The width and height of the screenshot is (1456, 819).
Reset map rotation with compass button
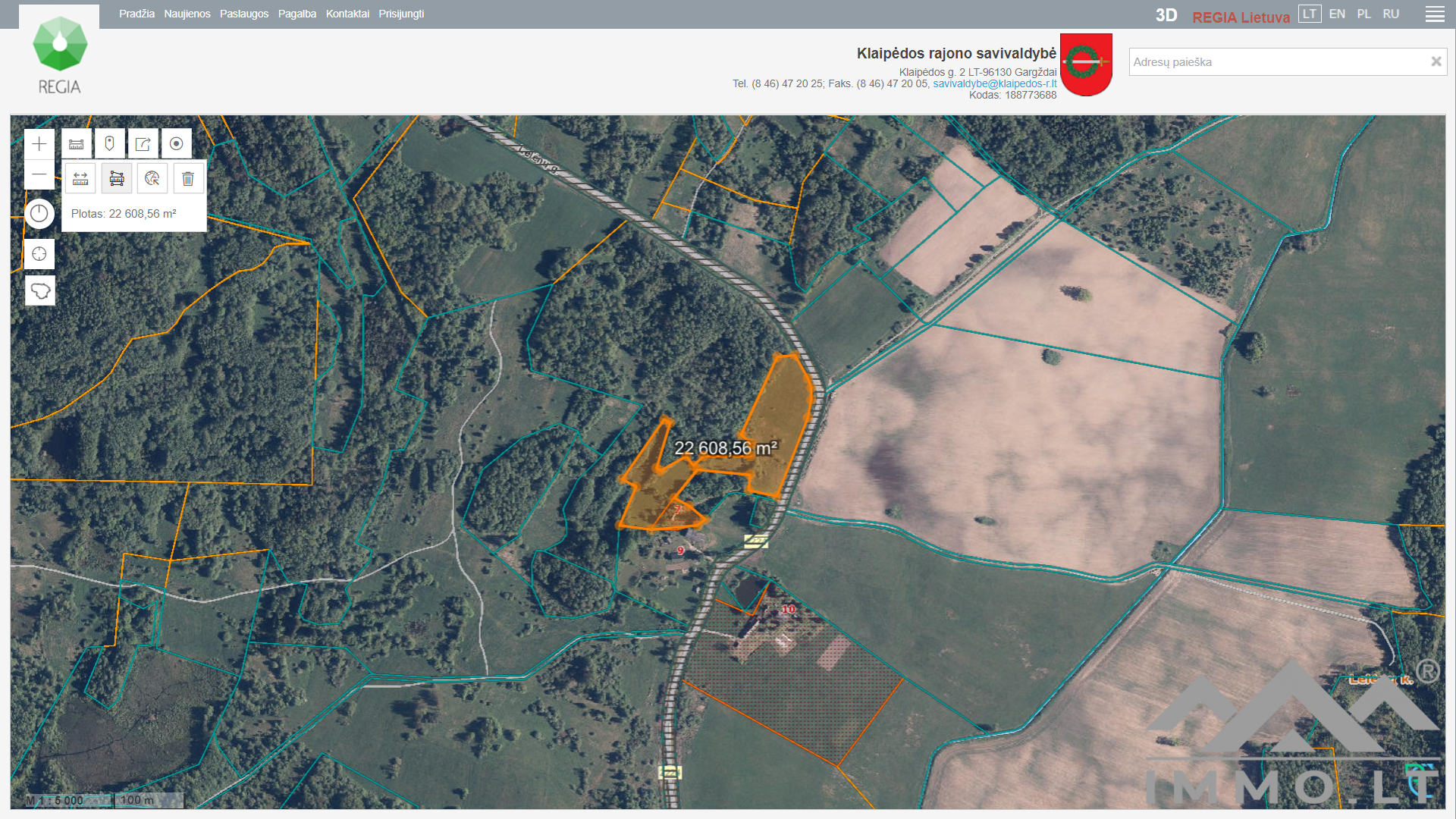pyautogui.click(x=39, y=214)
